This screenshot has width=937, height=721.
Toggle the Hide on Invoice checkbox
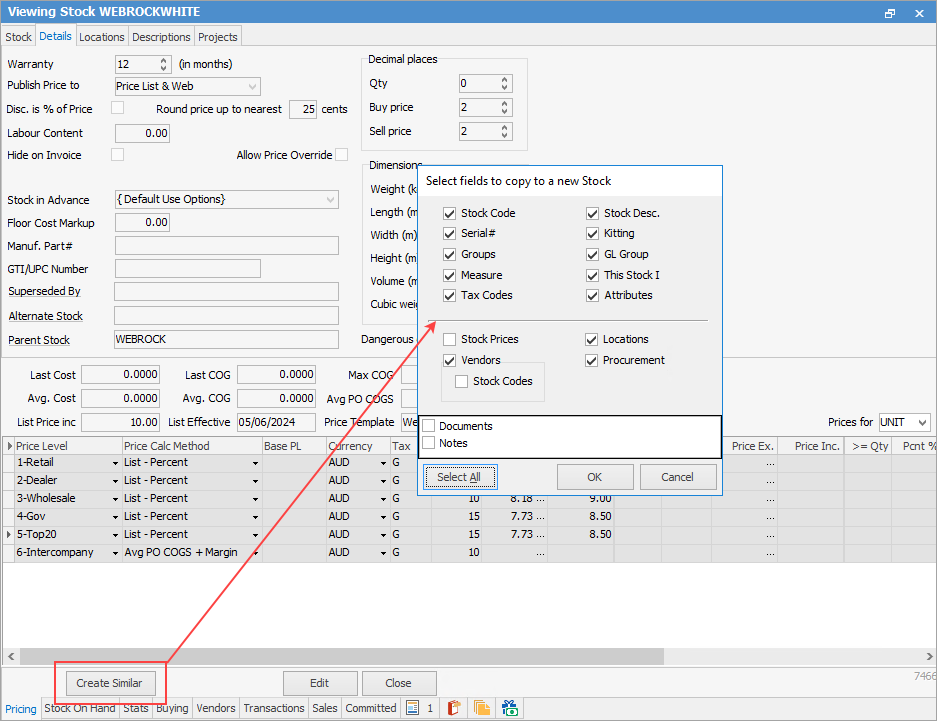pos(117,155)
